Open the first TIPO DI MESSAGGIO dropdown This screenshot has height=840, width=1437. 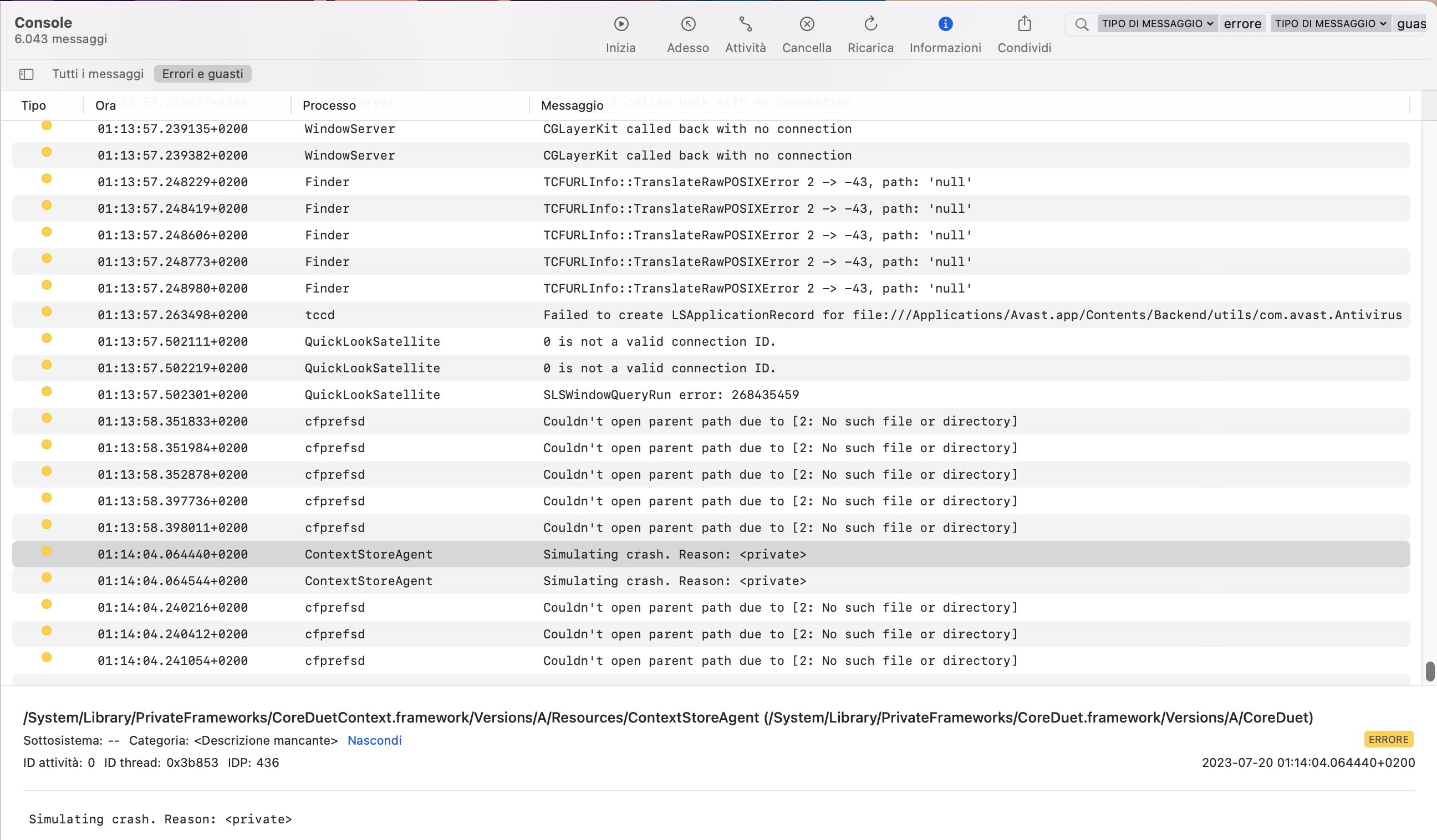click(1156, 23)
